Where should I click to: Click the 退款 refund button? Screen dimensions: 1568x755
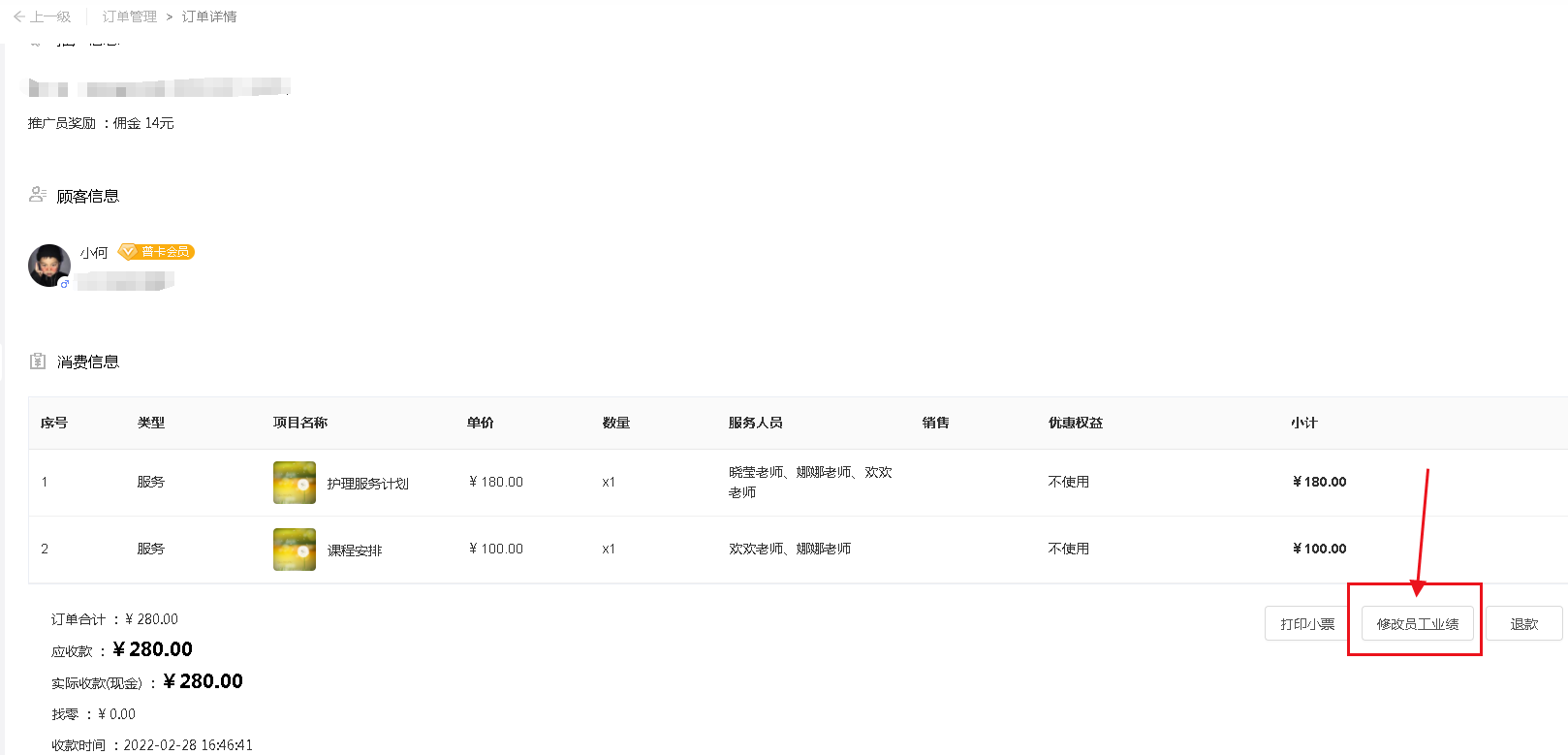[1523, 624]
